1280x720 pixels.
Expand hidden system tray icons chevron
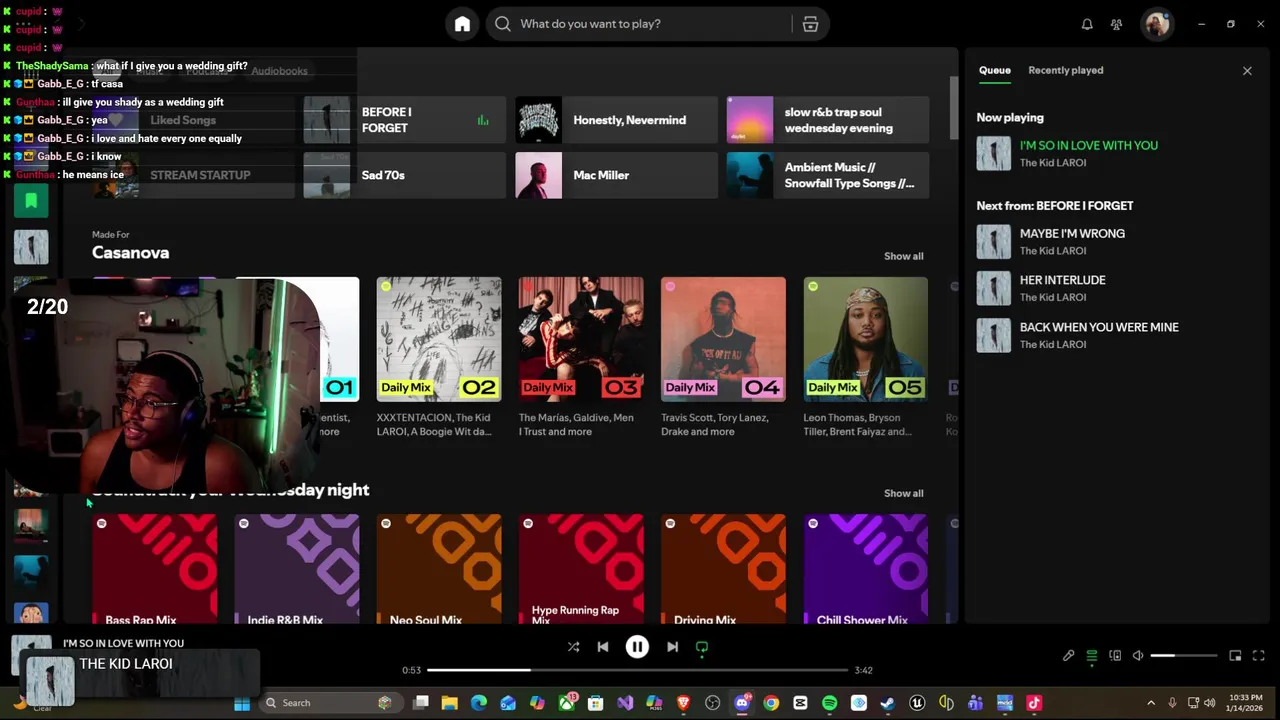click(x=1150, y=703)
